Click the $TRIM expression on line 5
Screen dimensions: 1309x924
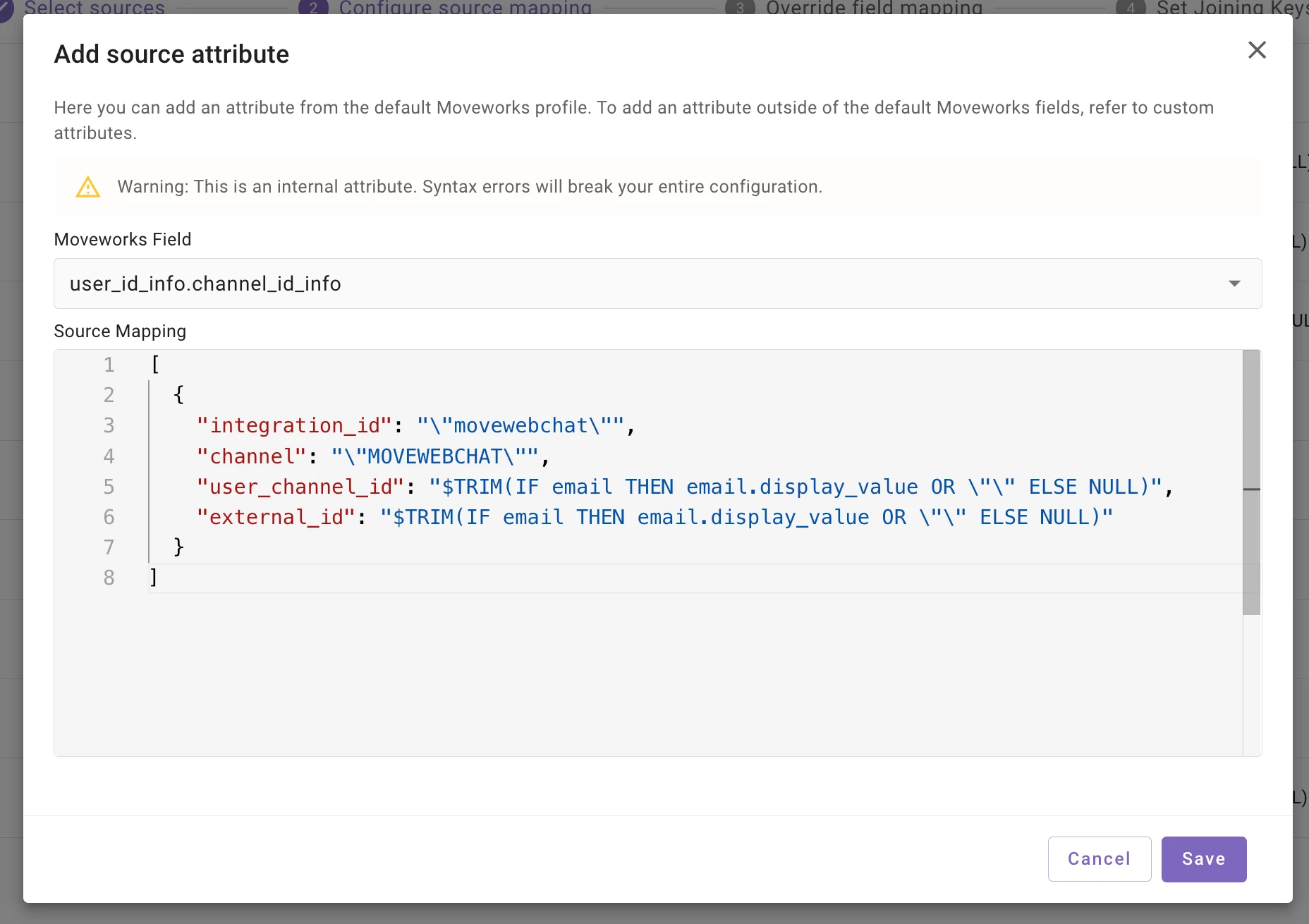(796, 487)
